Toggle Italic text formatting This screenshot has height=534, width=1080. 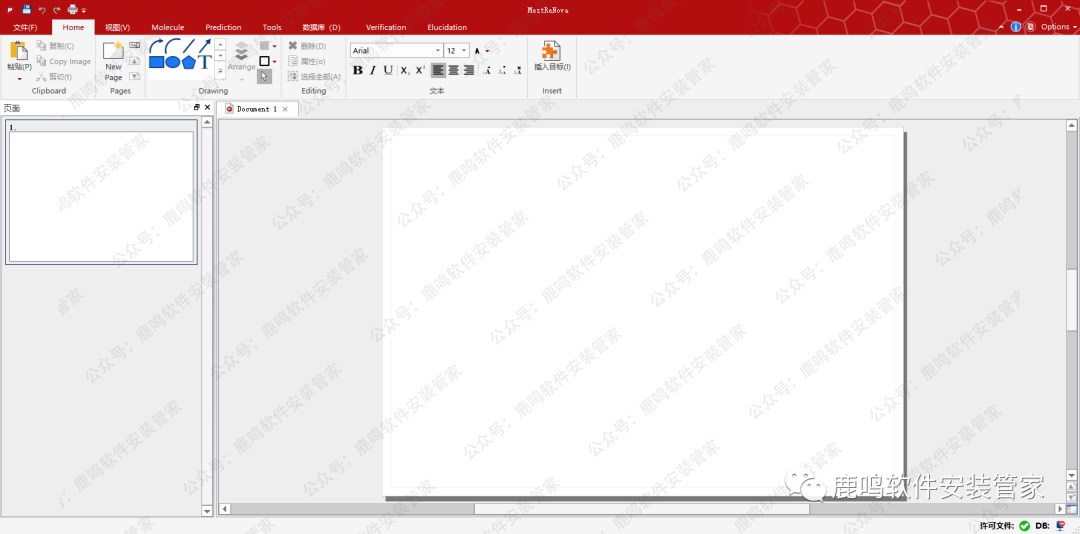click(373, 70)
